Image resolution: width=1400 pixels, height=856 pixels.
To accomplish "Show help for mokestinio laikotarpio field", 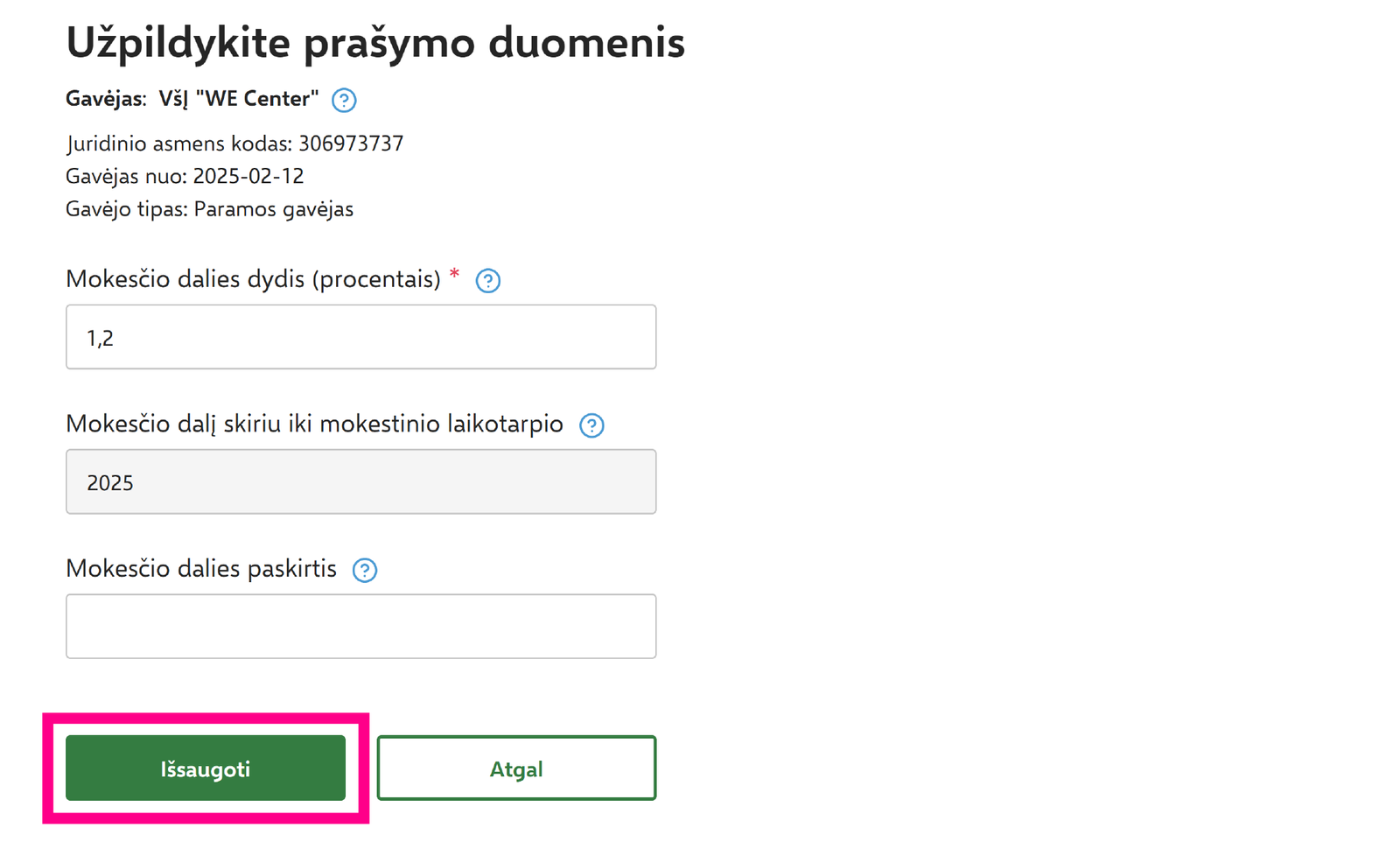I will point(591,425).
